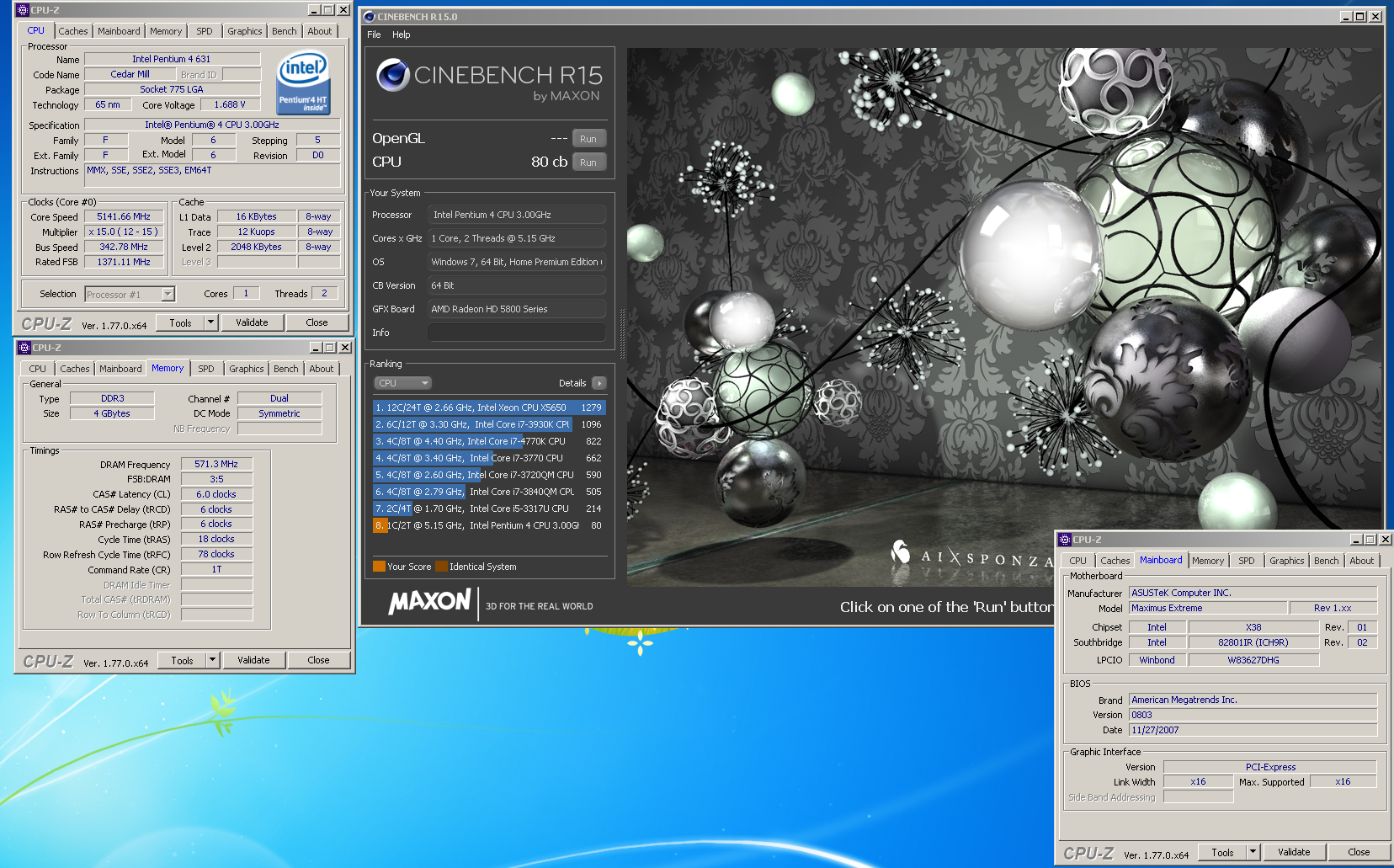This screenshot has height=868, width=1394.
Task: Click the Memory CPU-Z window title icon
Action: tap(24, 348)
